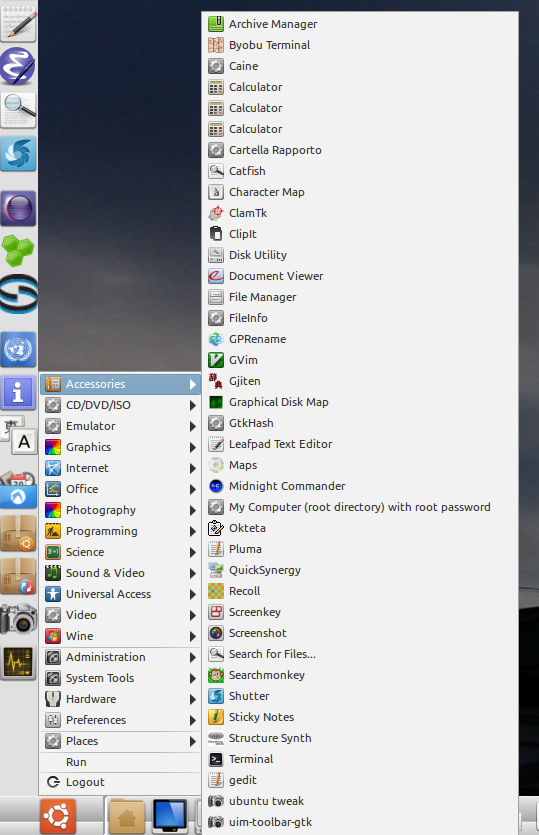Expand the Office submenu arrow
The image size is (539, 835).
(193, 489)
